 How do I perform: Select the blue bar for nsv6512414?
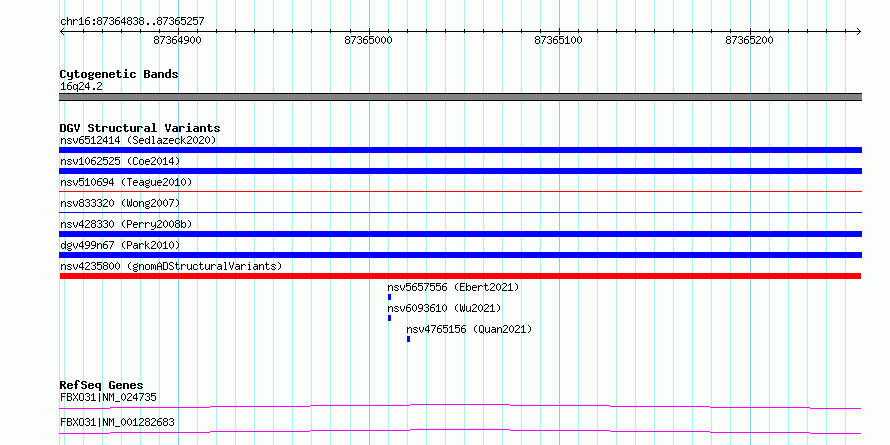(460, 150)
